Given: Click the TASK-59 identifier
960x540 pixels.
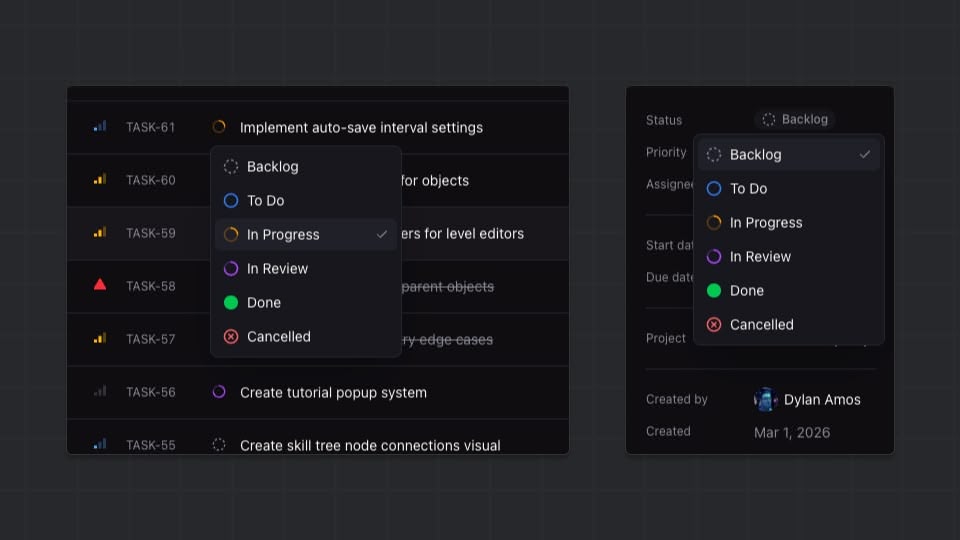Looking at the screenshot, I should tap(151, 233).
